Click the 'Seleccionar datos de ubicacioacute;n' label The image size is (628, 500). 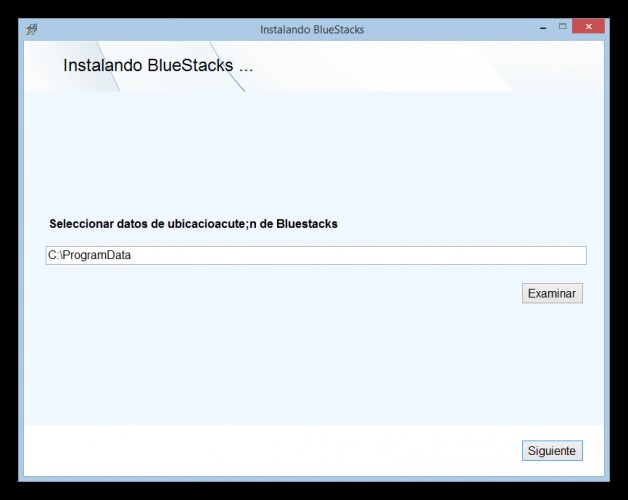193,224
